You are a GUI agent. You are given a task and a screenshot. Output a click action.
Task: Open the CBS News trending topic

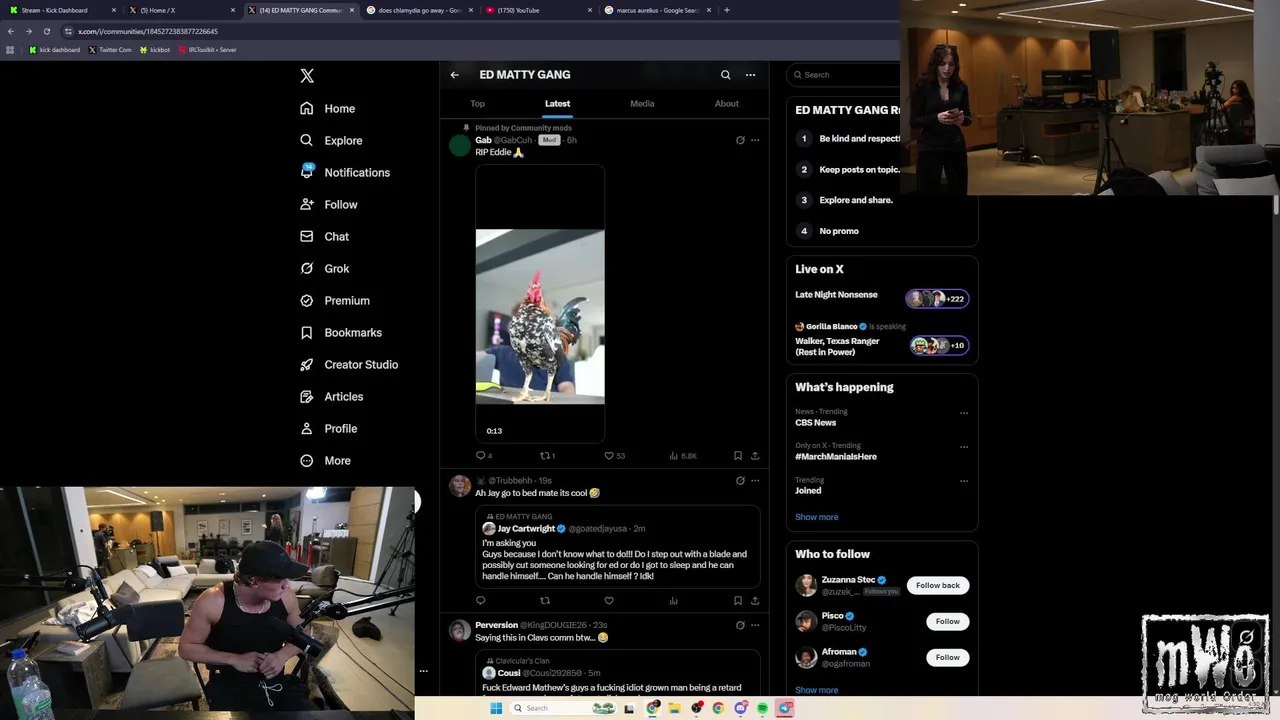pos(815,423)
